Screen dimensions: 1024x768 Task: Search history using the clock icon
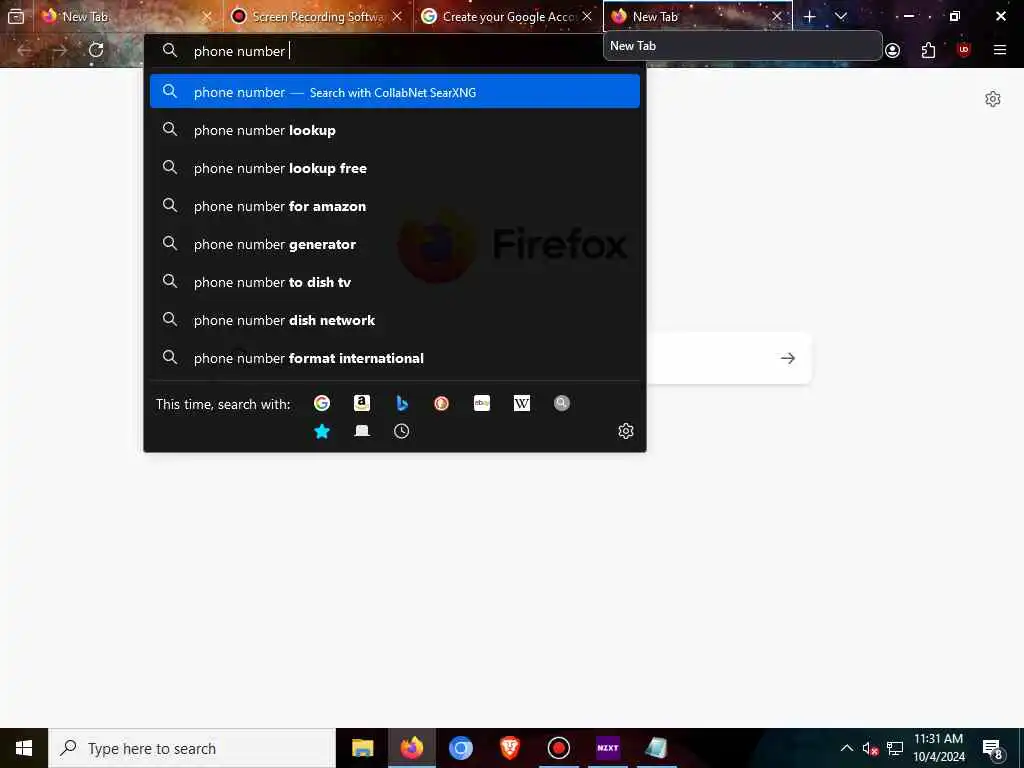[x=402, y=431]
